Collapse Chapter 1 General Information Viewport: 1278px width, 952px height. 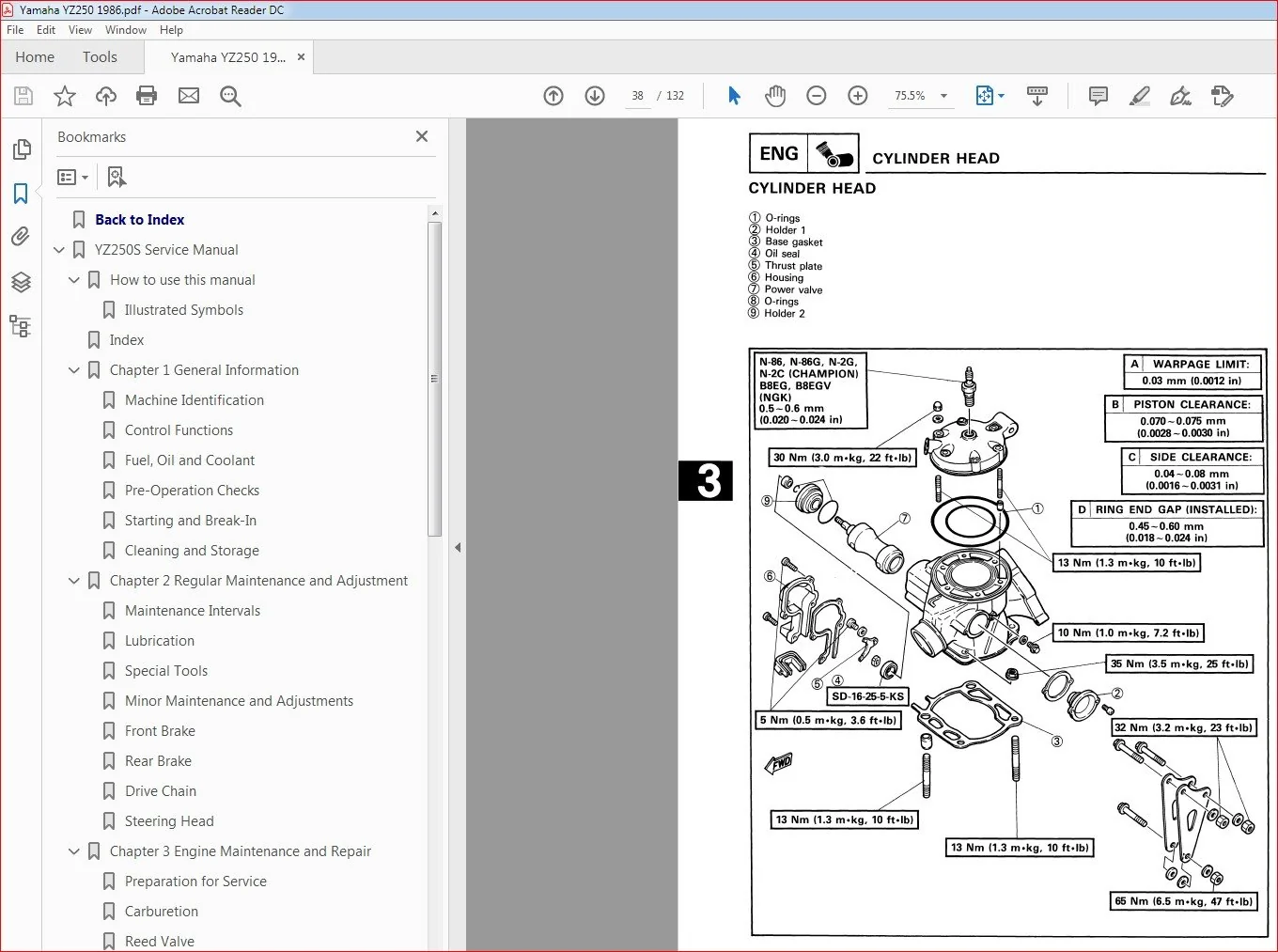74,370
